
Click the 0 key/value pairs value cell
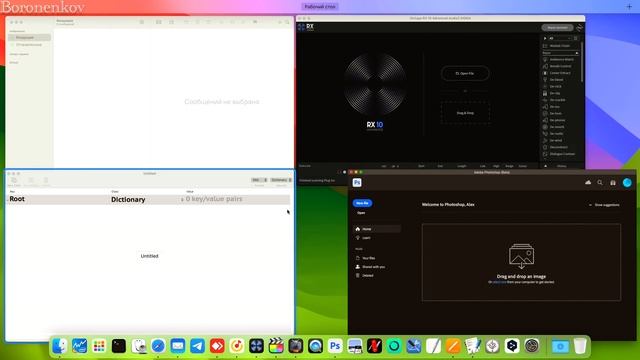coord(214,199)
